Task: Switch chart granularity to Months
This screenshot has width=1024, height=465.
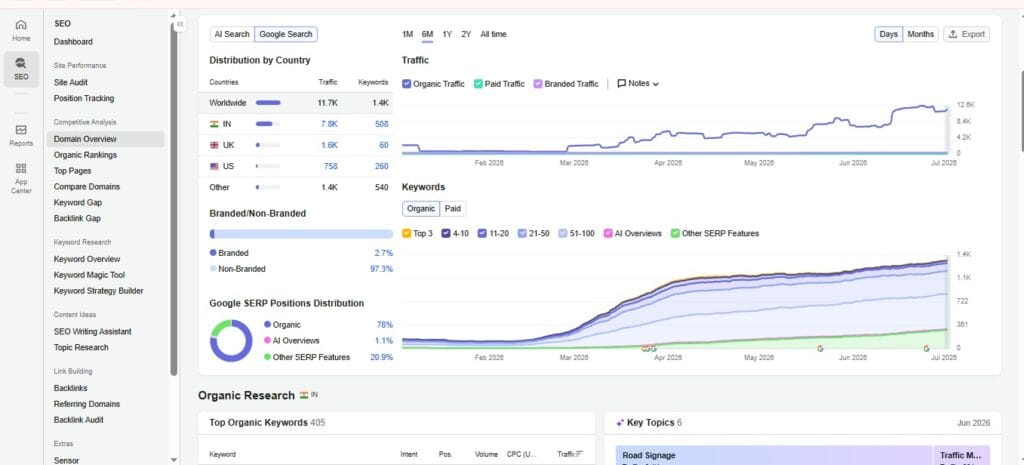Action: coord(920,34)
